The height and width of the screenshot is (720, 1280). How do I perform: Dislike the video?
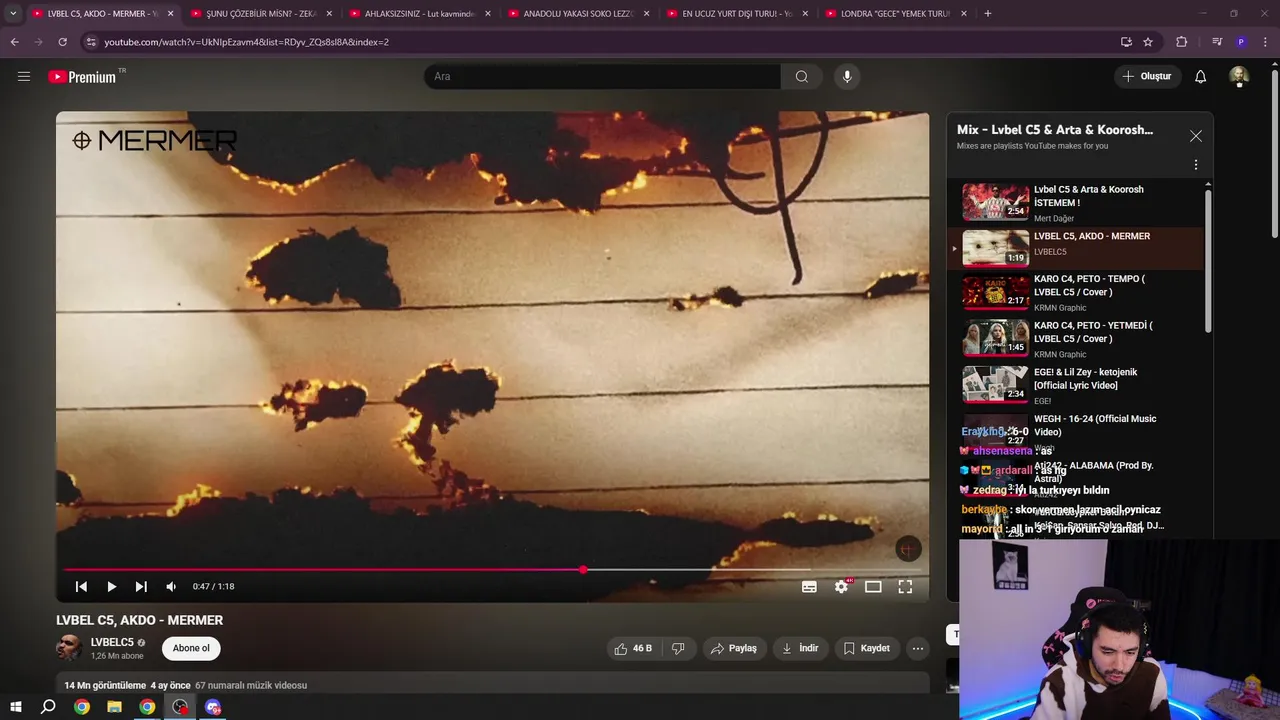coord(678,648)
